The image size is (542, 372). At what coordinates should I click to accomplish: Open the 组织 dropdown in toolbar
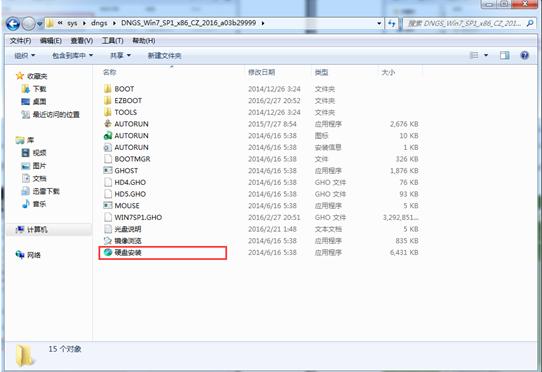click(25, 55)
